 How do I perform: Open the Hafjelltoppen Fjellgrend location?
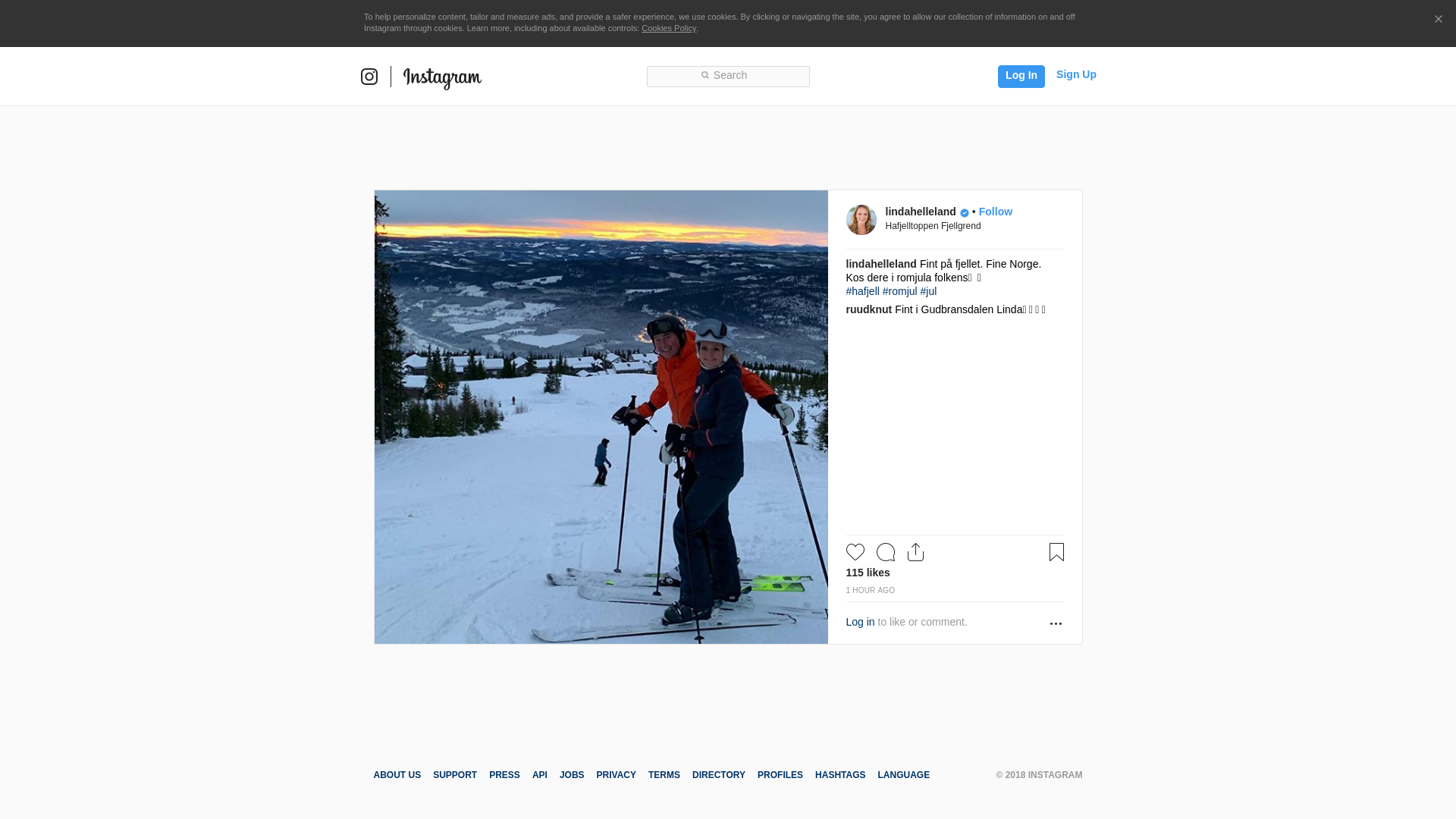[933, 226]
